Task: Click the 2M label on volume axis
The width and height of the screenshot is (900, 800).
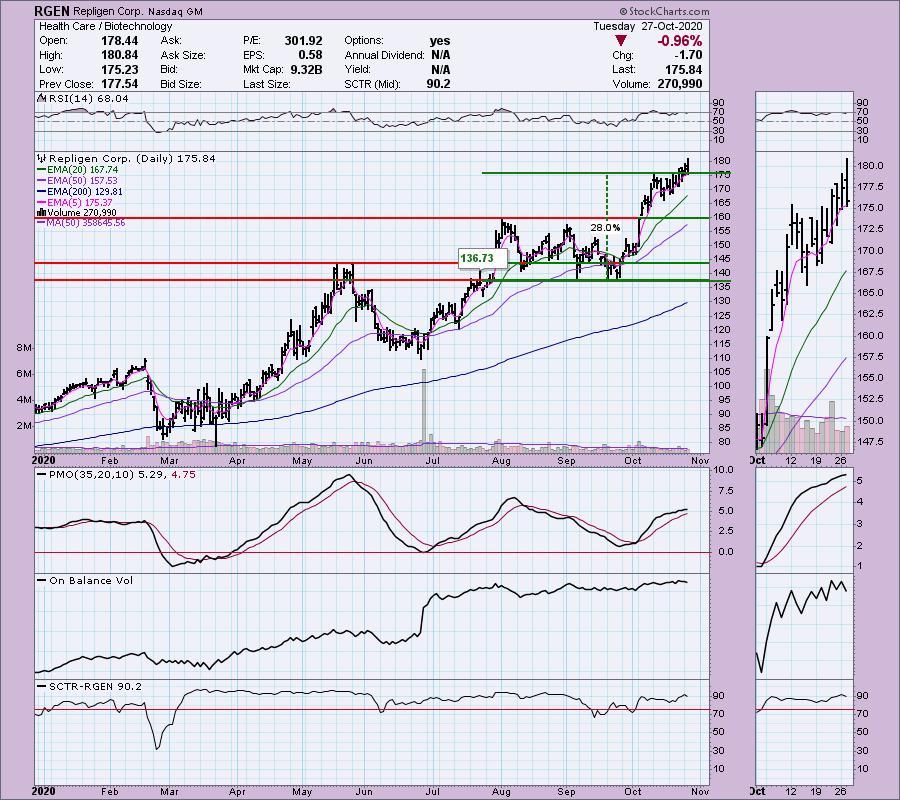Action: click(x=24, y=426)
